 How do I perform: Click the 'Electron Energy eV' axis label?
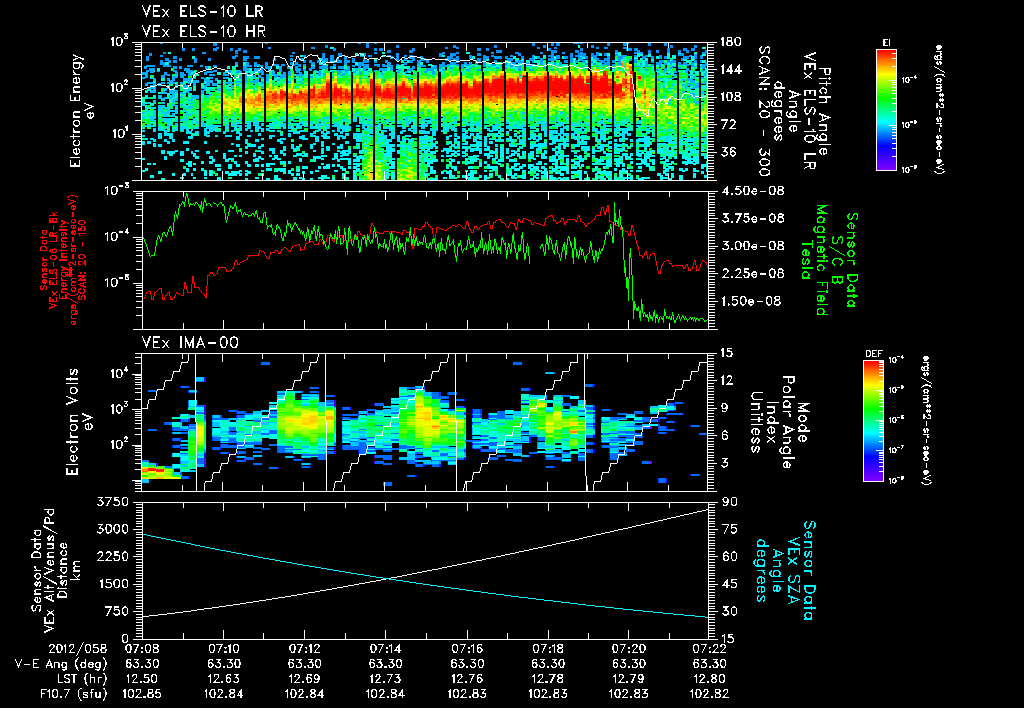(81, 111)
